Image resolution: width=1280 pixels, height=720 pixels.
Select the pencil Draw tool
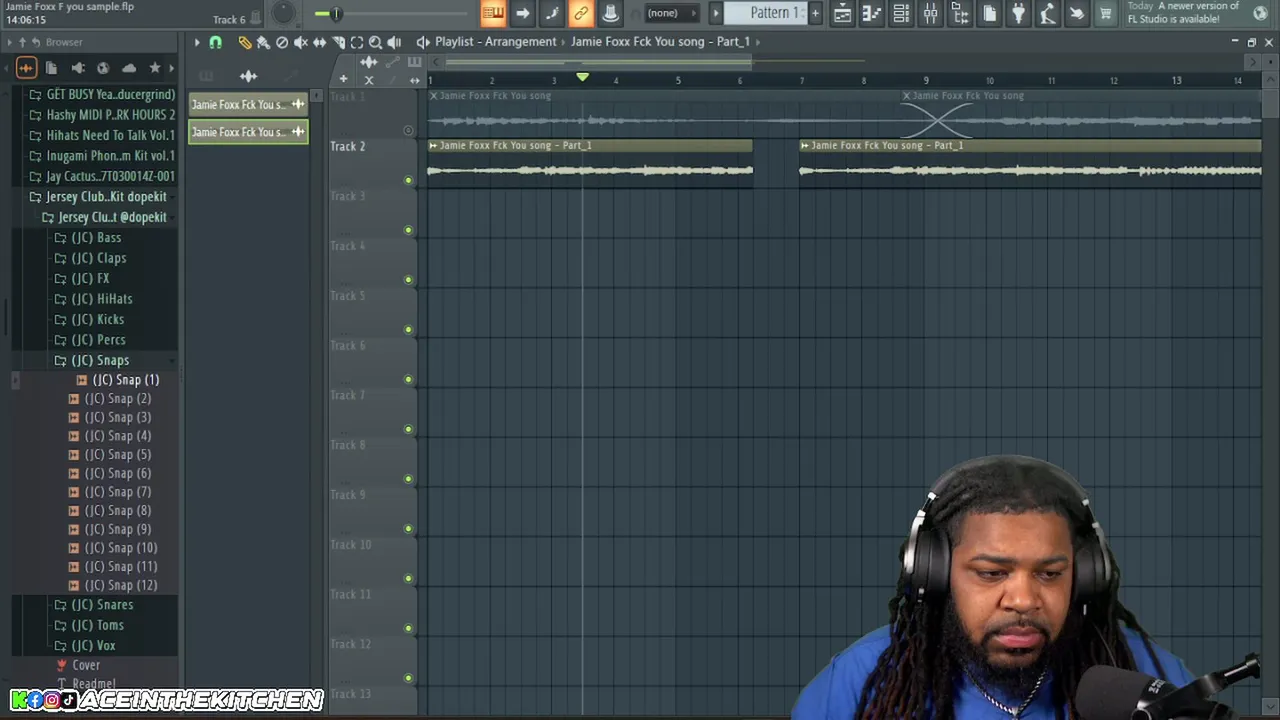245,42
